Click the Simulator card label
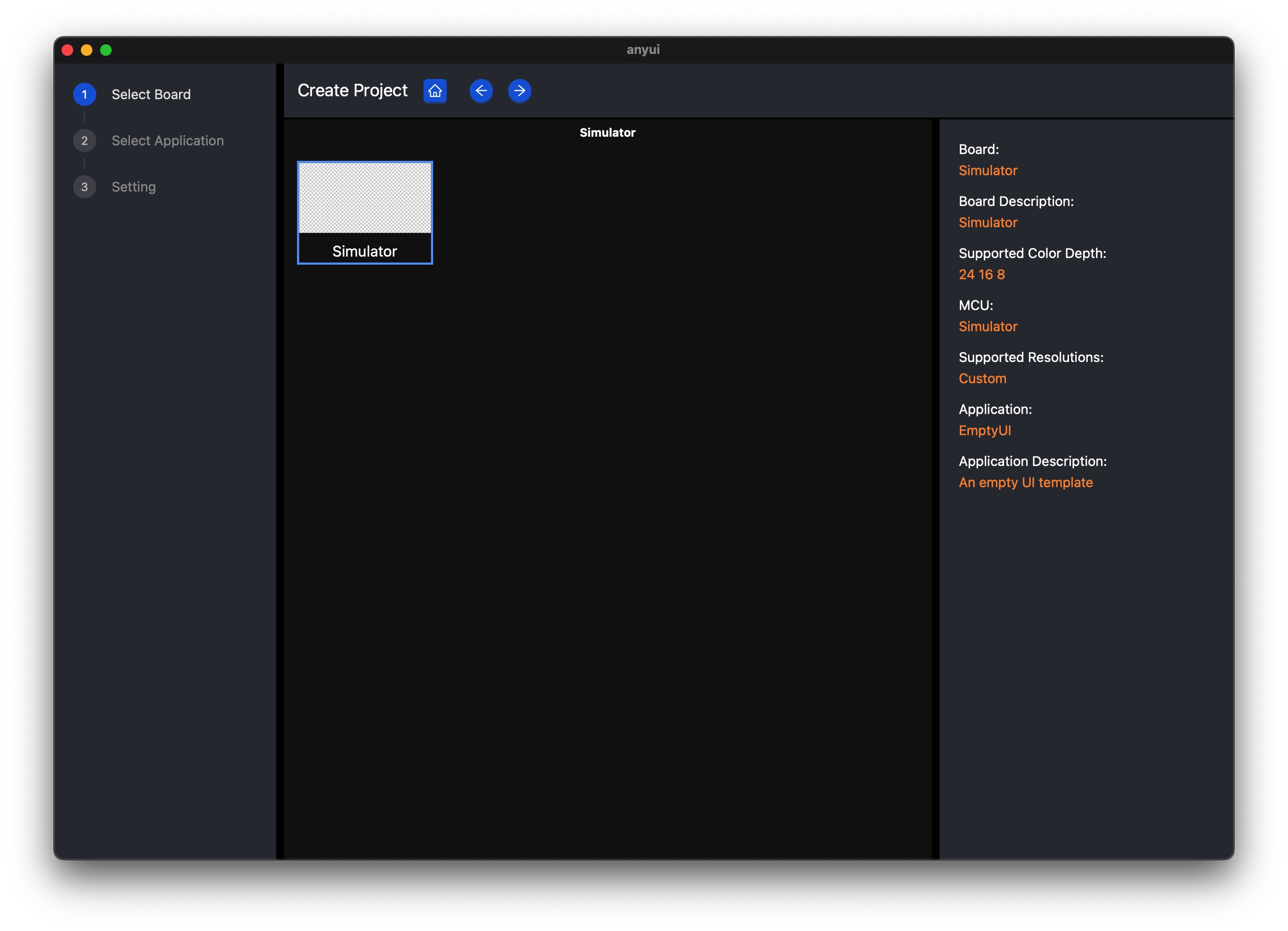The image size is (1288, 931). [364, 251]
